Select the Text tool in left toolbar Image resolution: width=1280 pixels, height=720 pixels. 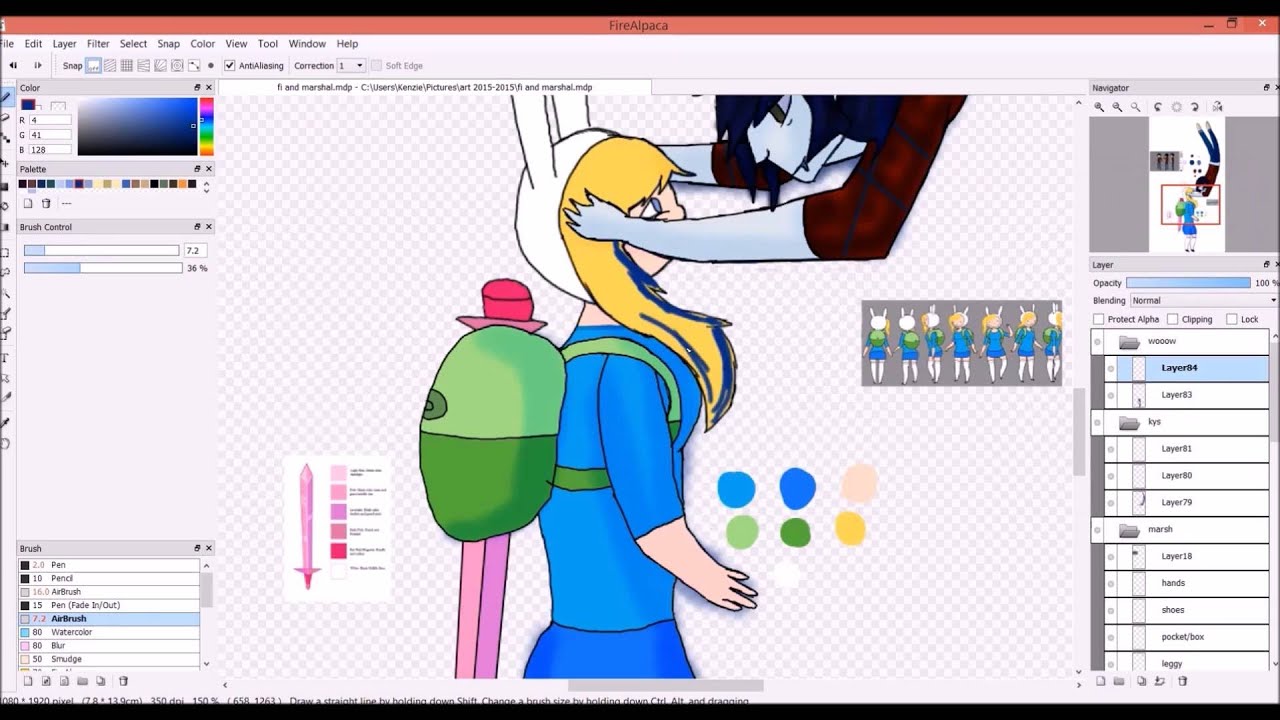click(x=5, y=357)
